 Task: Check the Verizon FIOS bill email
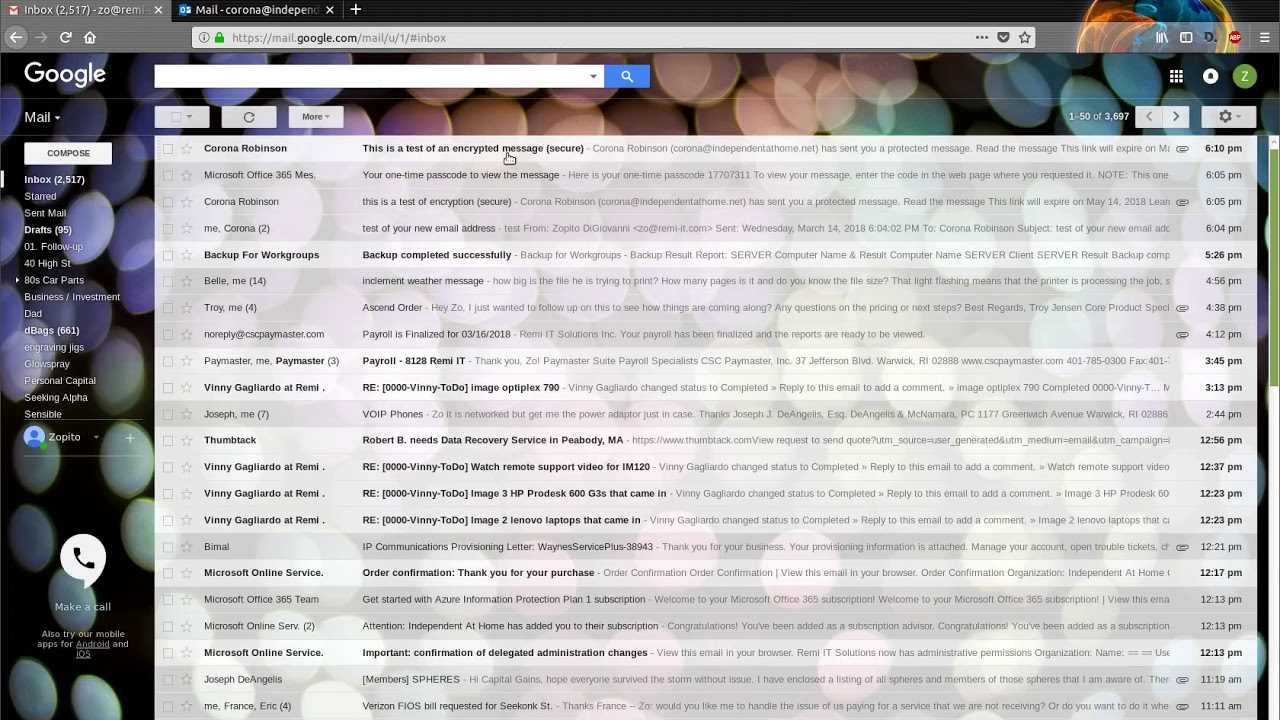pos(168,706)
